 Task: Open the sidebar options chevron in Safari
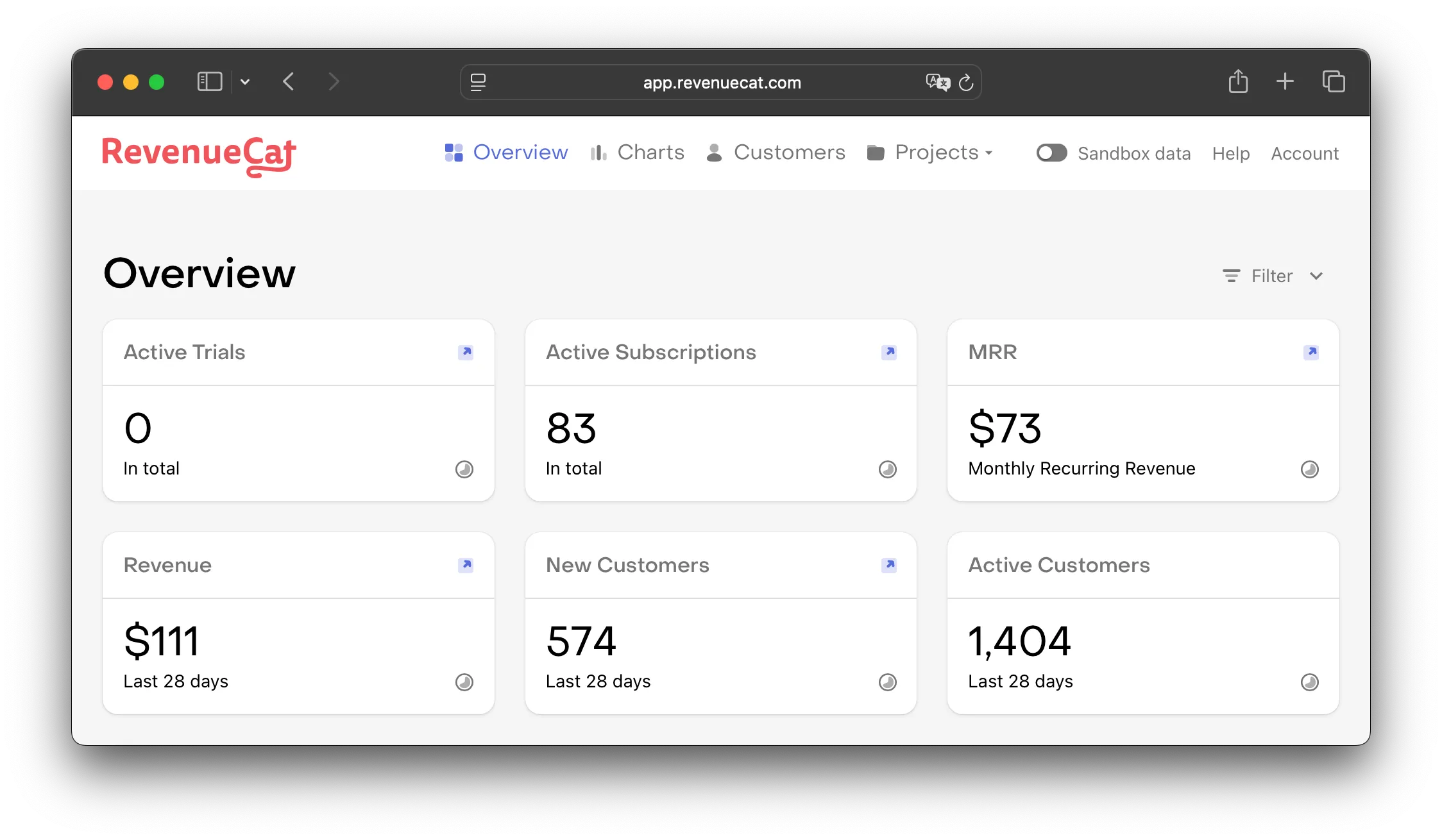[x=245, y=82]
